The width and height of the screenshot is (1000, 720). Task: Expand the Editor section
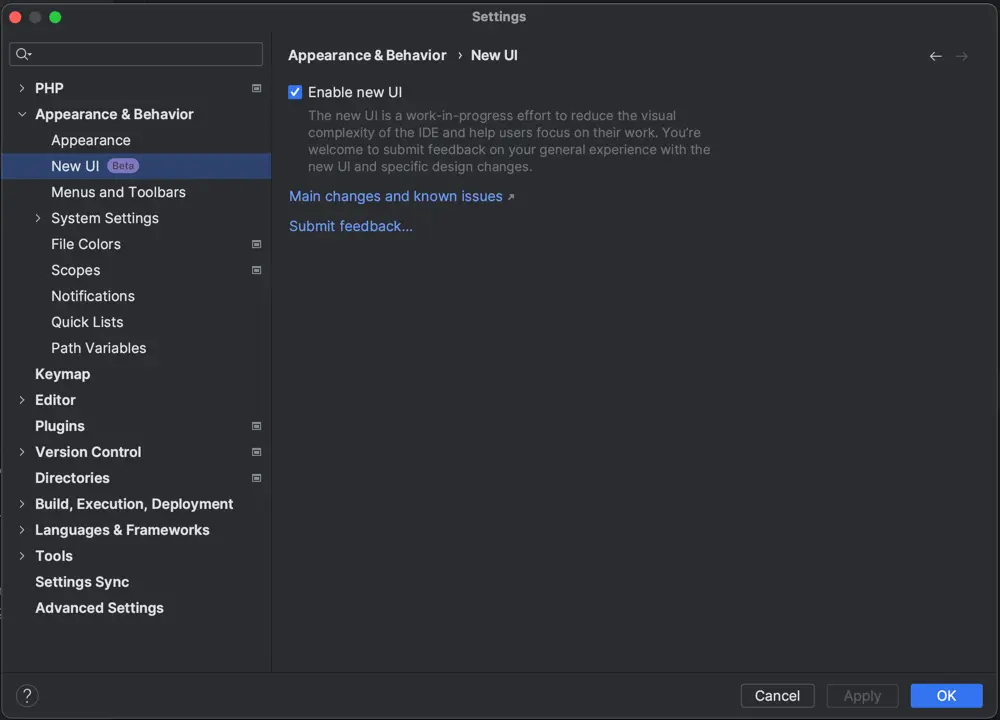tap(22, 400)
